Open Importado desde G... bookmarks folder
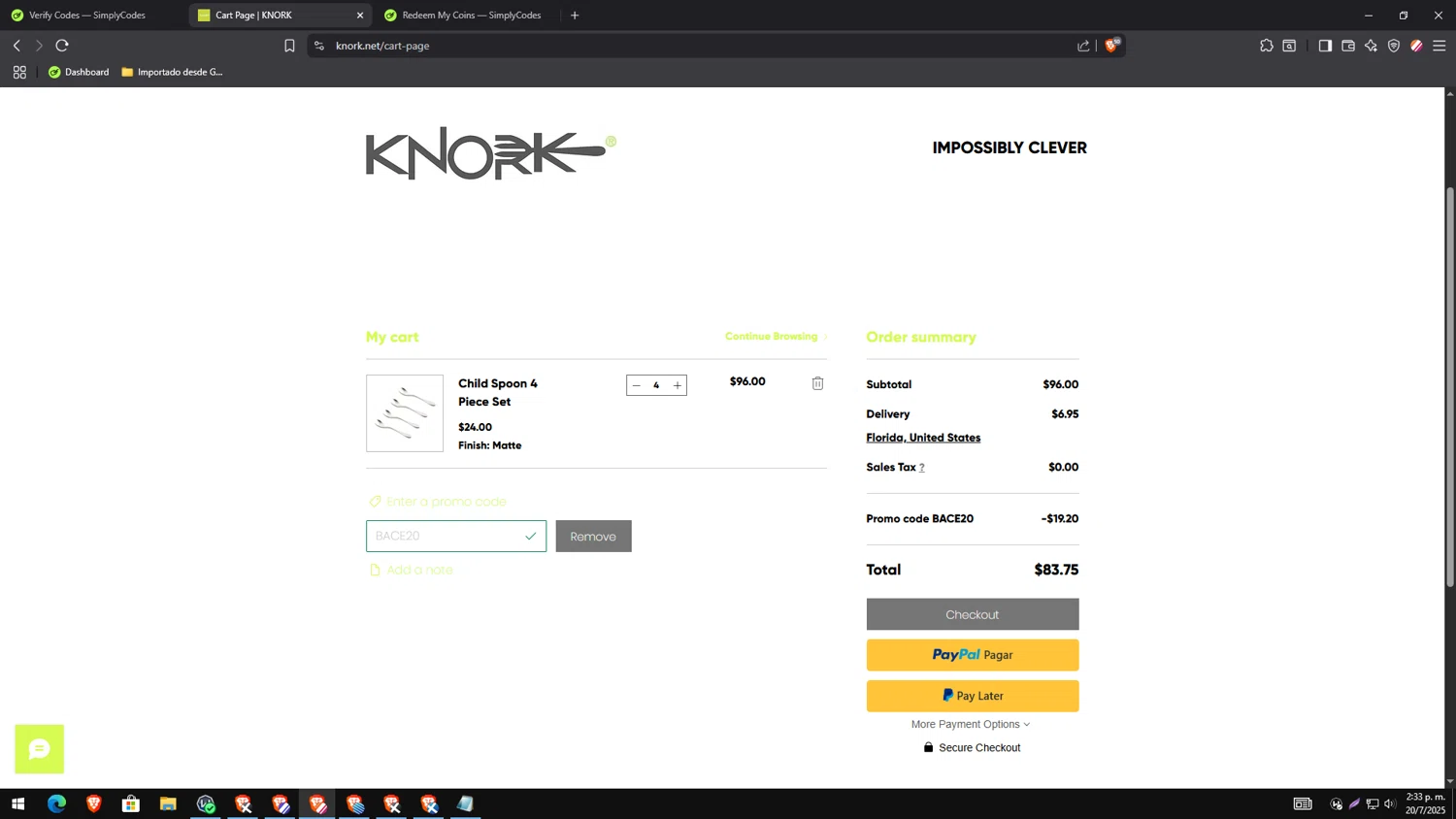 (x=172, y=72)
